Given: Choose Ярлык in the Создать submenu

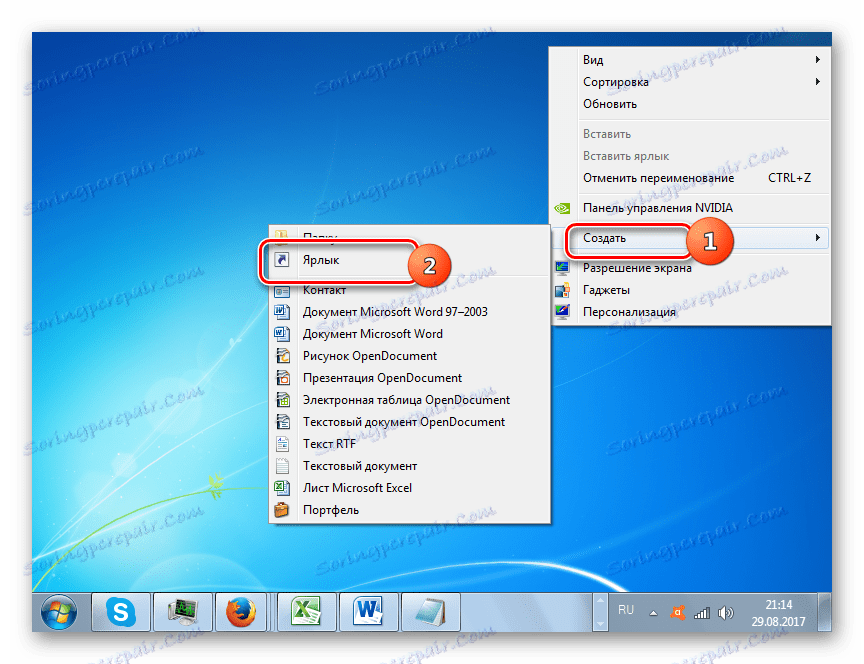Looking at the screenshot, I should 409,260.
